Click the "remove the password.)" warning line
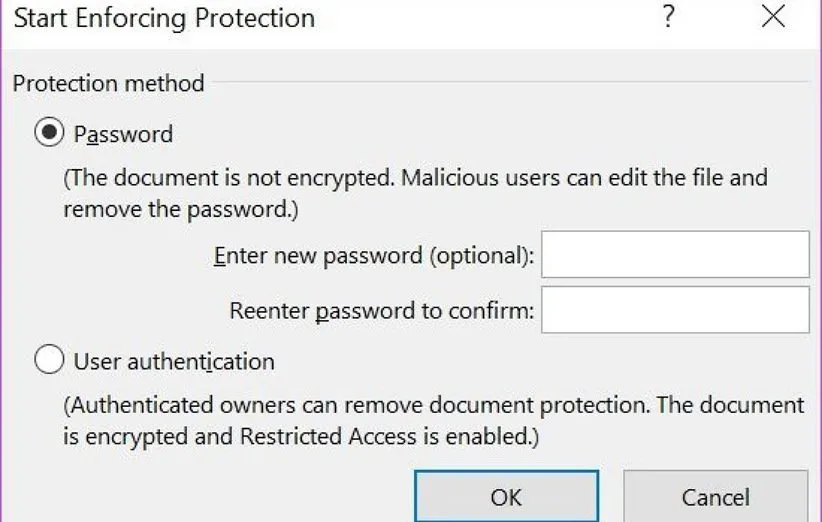This screenshot has height=522, width=822. coord(181,210)
